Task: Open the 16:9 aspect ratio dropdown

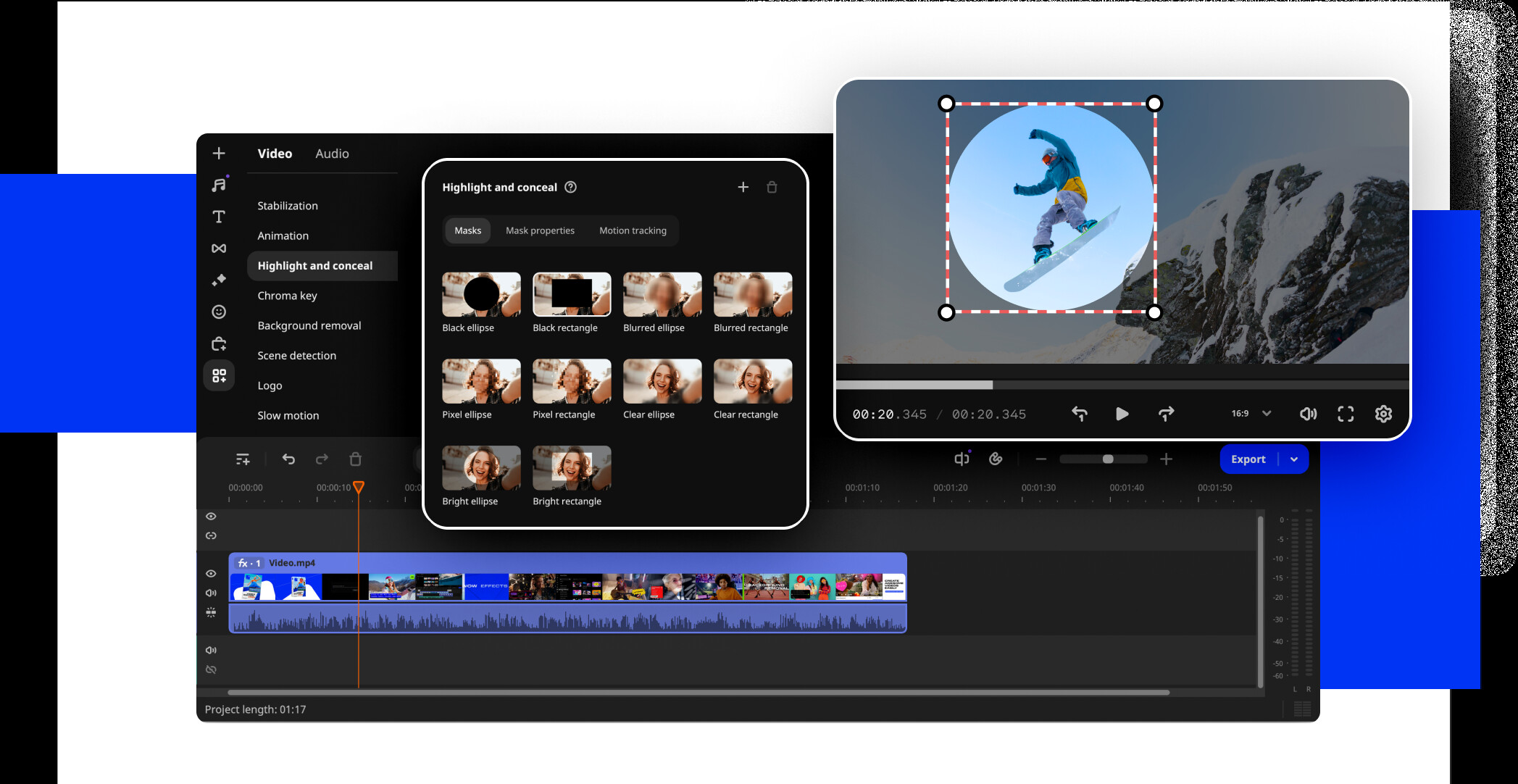Action: 1248,413
